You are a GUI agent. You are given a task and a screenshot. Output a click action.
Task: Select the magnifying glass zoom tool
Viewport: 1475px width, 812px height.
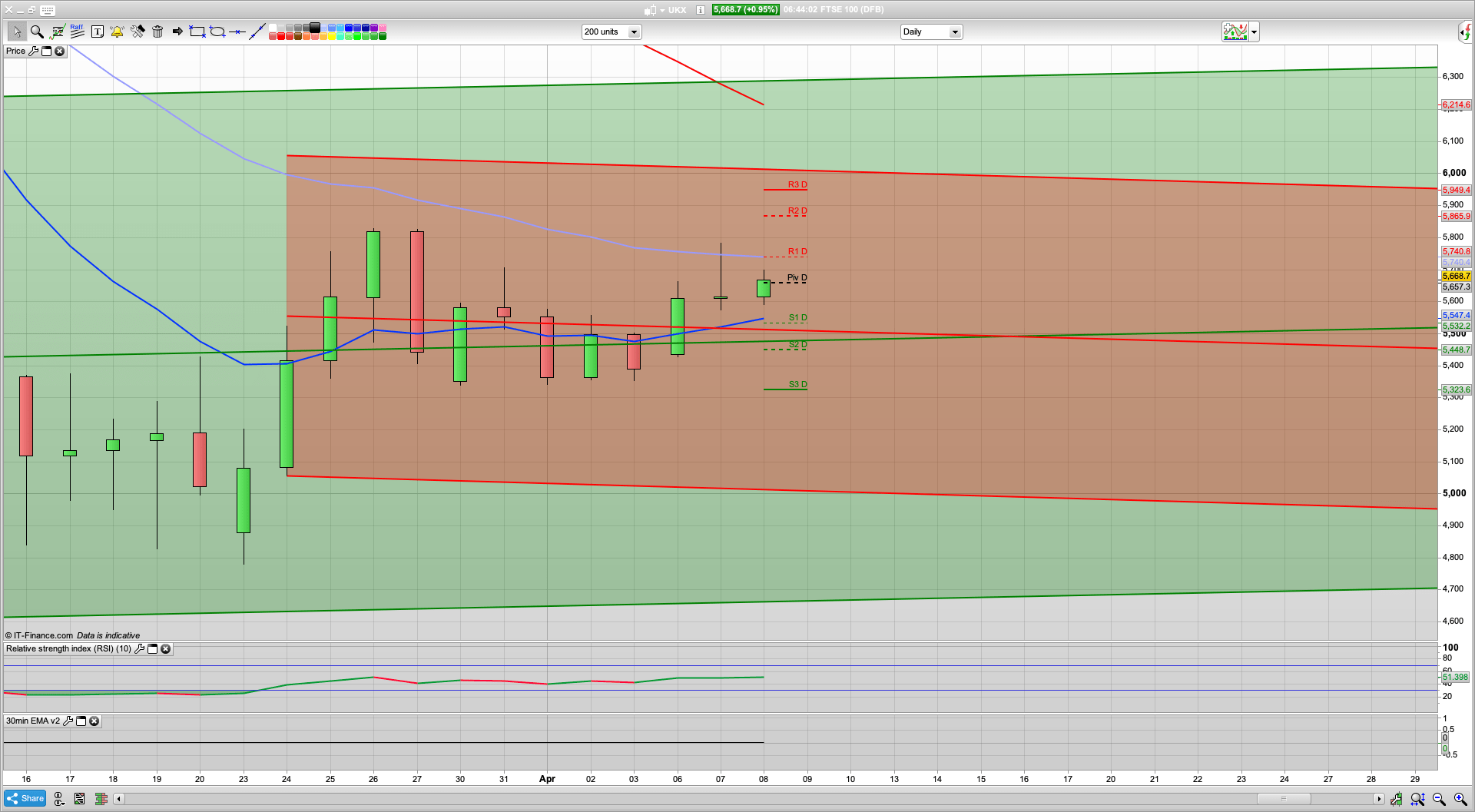(x=36, y=31)
